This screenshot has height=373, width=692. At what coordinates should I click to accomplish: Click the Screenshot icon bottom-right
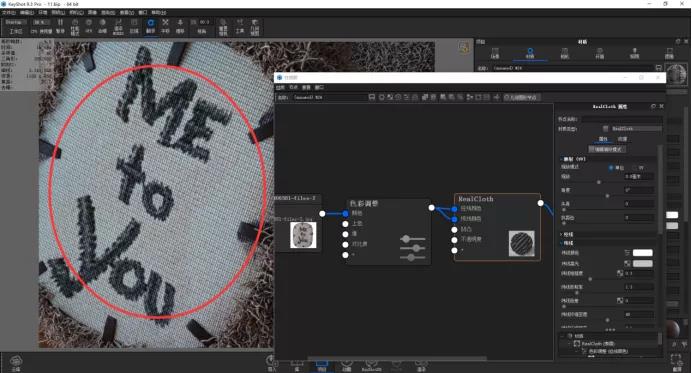(677, 363)
